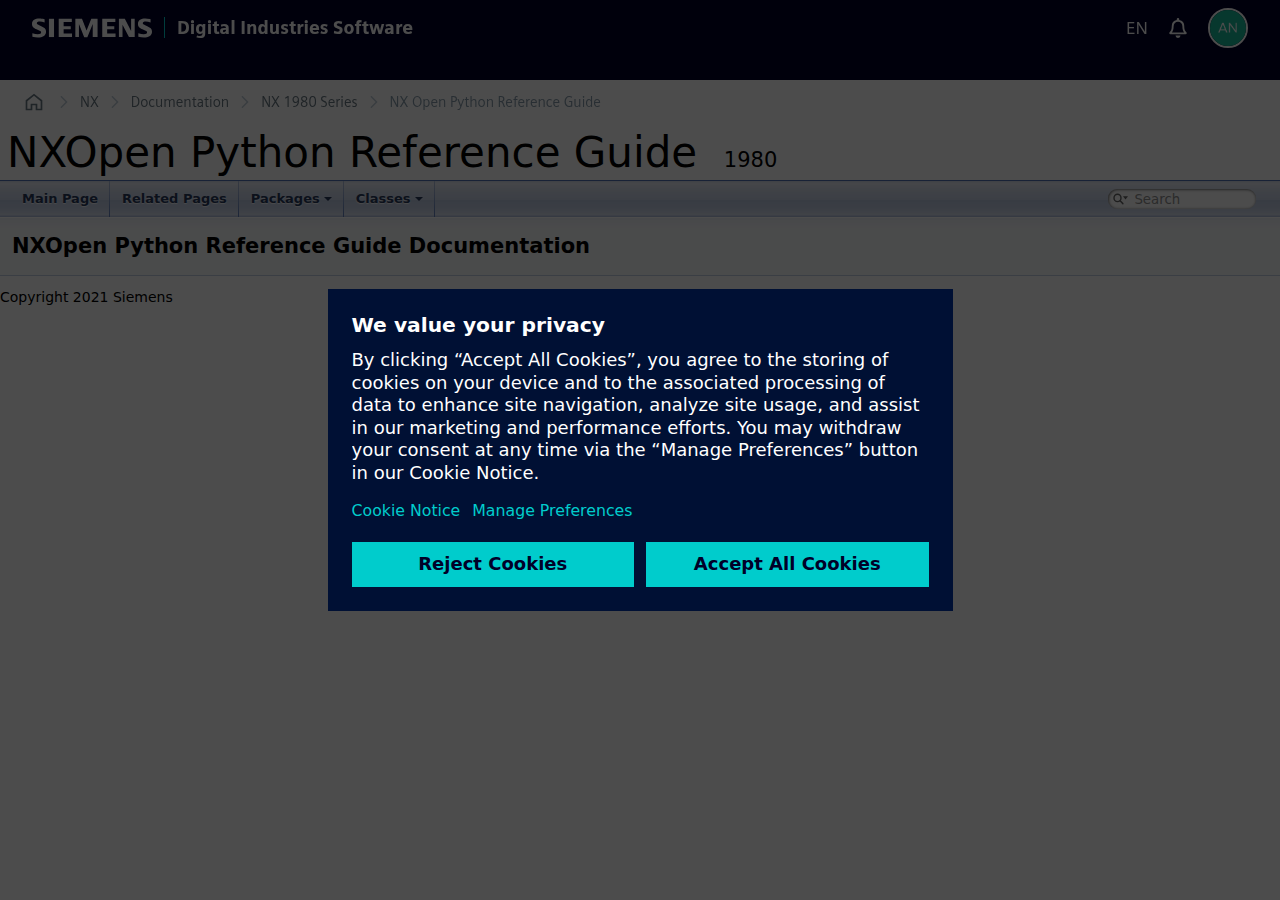This screenshot has height=900, width=1280.
Task: Go to NX 1980 Series breadcrumb
Action: [x=309, y=102]
